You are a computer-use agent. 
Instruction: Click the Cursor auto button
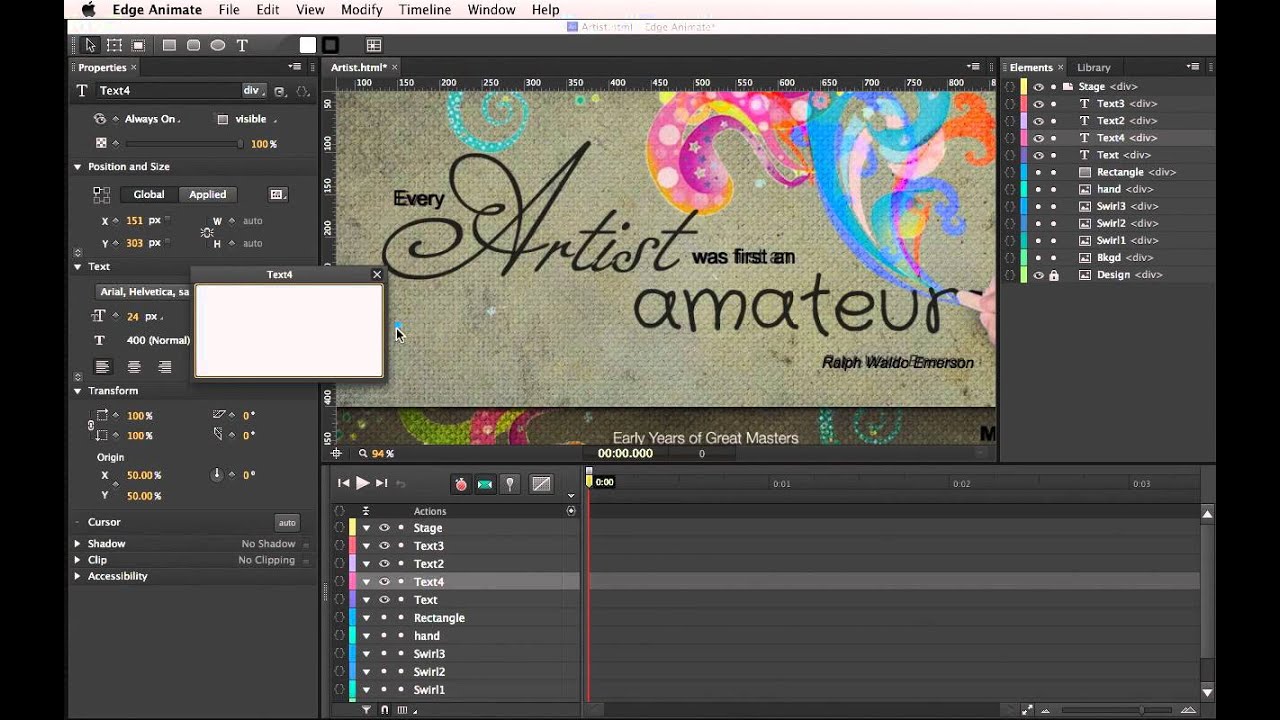(x=287, y=522)
